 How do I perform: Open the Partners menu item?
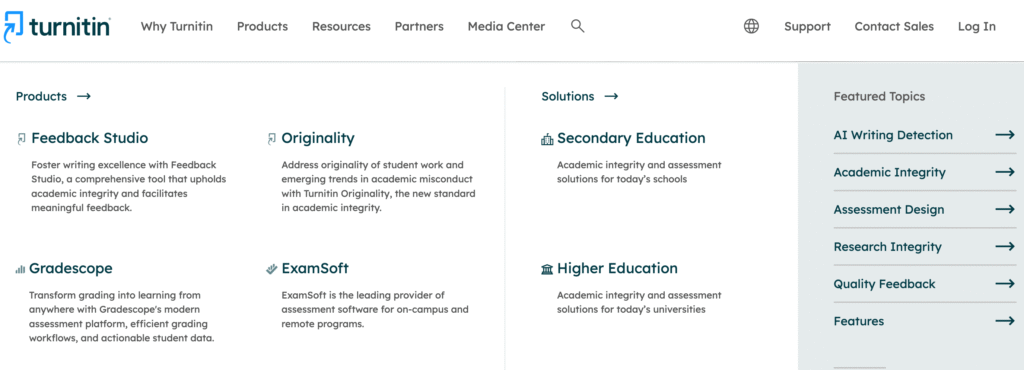point(419,26)
